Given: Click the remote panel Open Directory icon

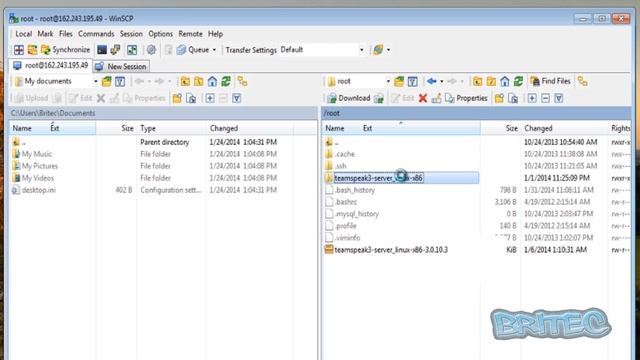Looking at the screenshot, I should [x=399, y=82].
